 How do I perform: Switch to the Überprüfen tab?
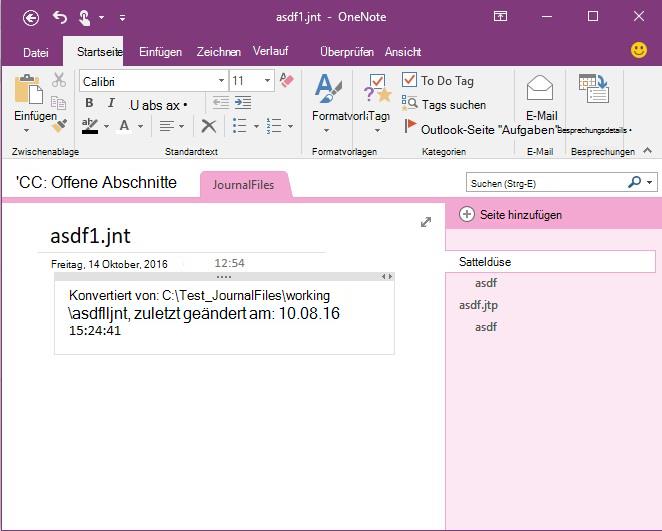tap(347, 52)
